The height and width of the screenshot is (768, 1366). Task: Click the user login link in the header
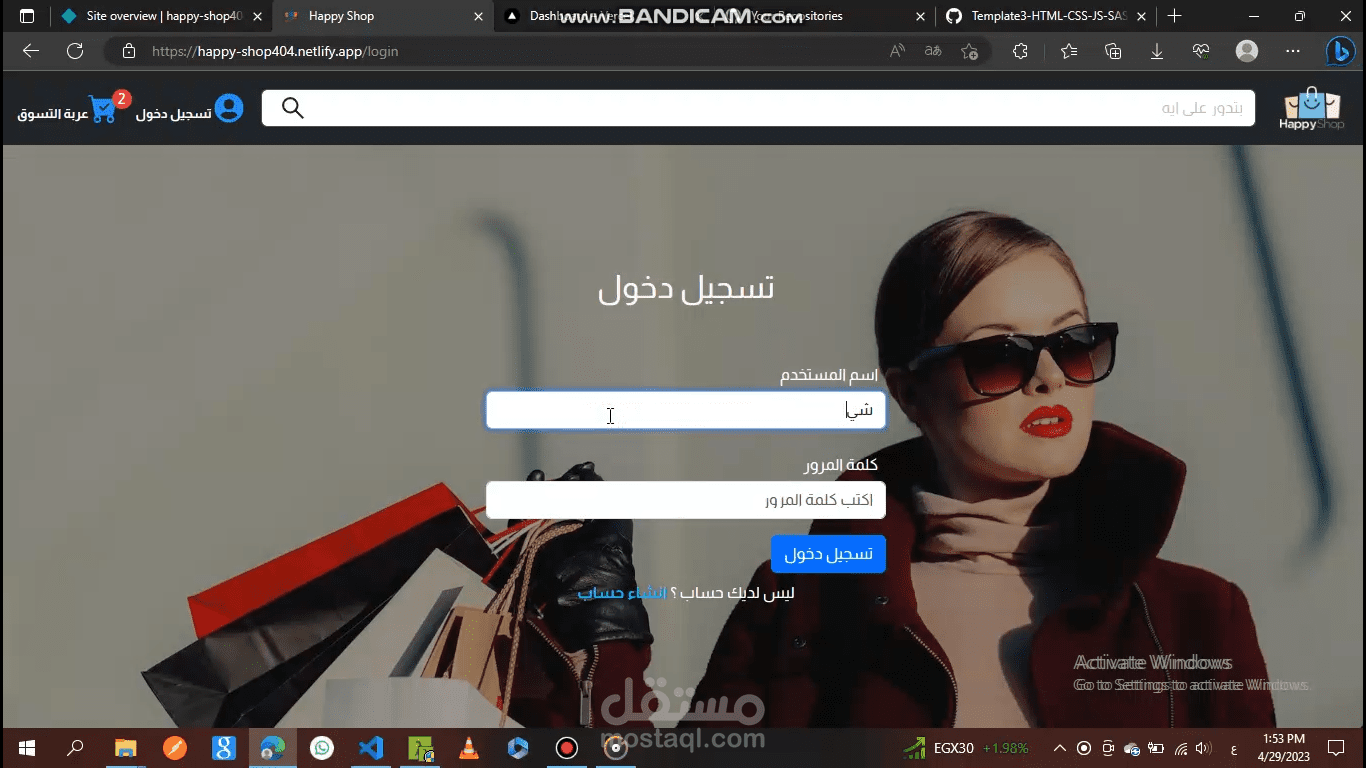(x=190, y=109)
